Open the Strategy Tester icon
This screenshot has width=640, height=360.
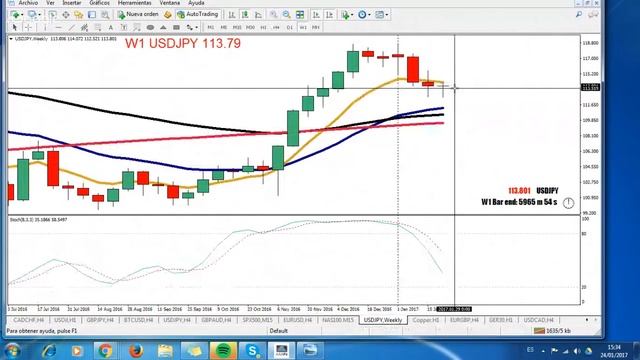coord(105,15)
